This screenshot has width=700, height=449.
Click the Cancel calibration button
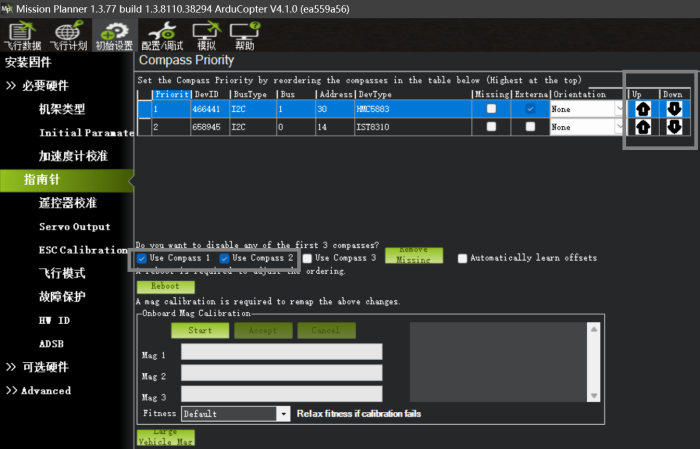click(326, 330)
